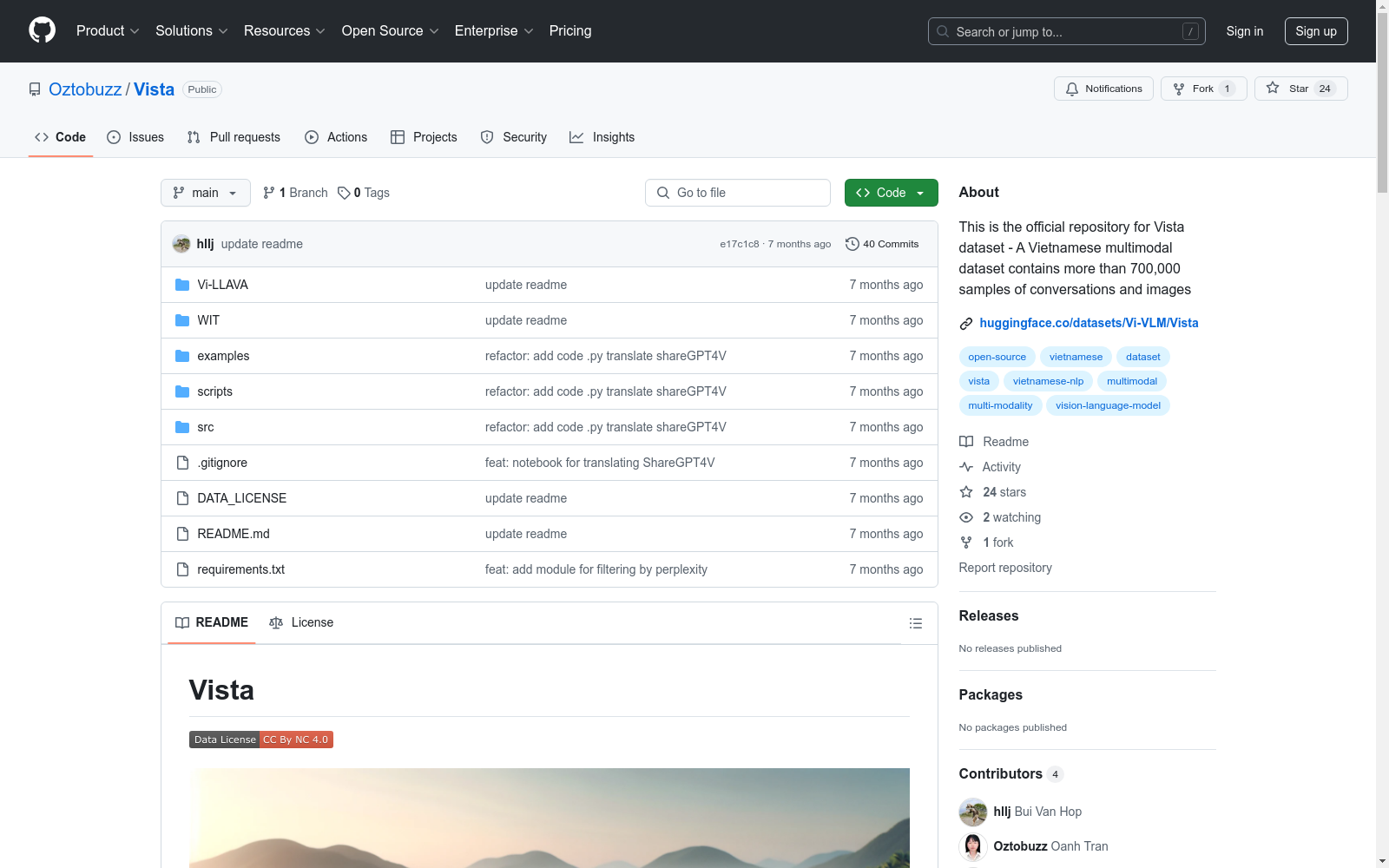Click the commit history clock icon

(x=852, y=244)
